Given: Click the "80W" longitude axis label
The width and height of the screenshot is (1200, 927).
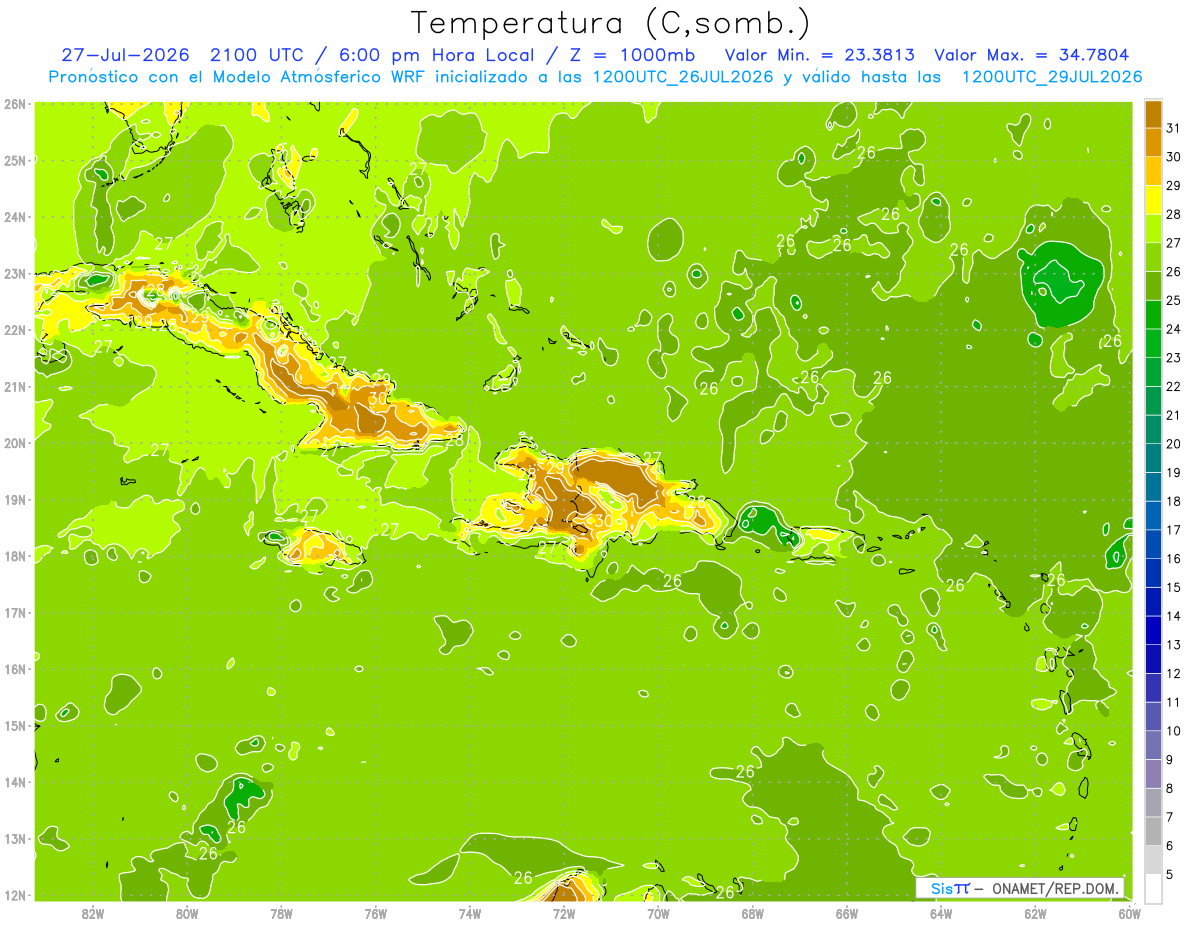Looking at the screenshot, I should (x=187, y=913).
